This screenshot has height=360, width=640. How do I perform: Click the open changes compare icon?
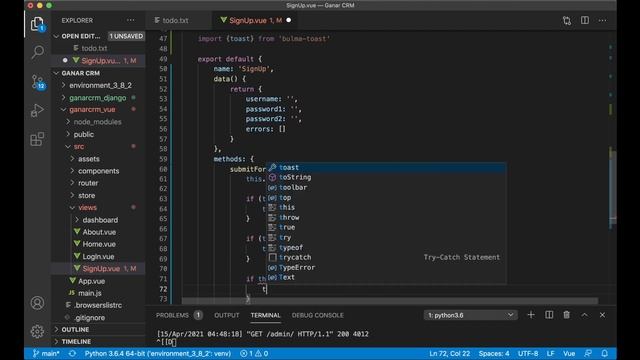tap(567, 20)
